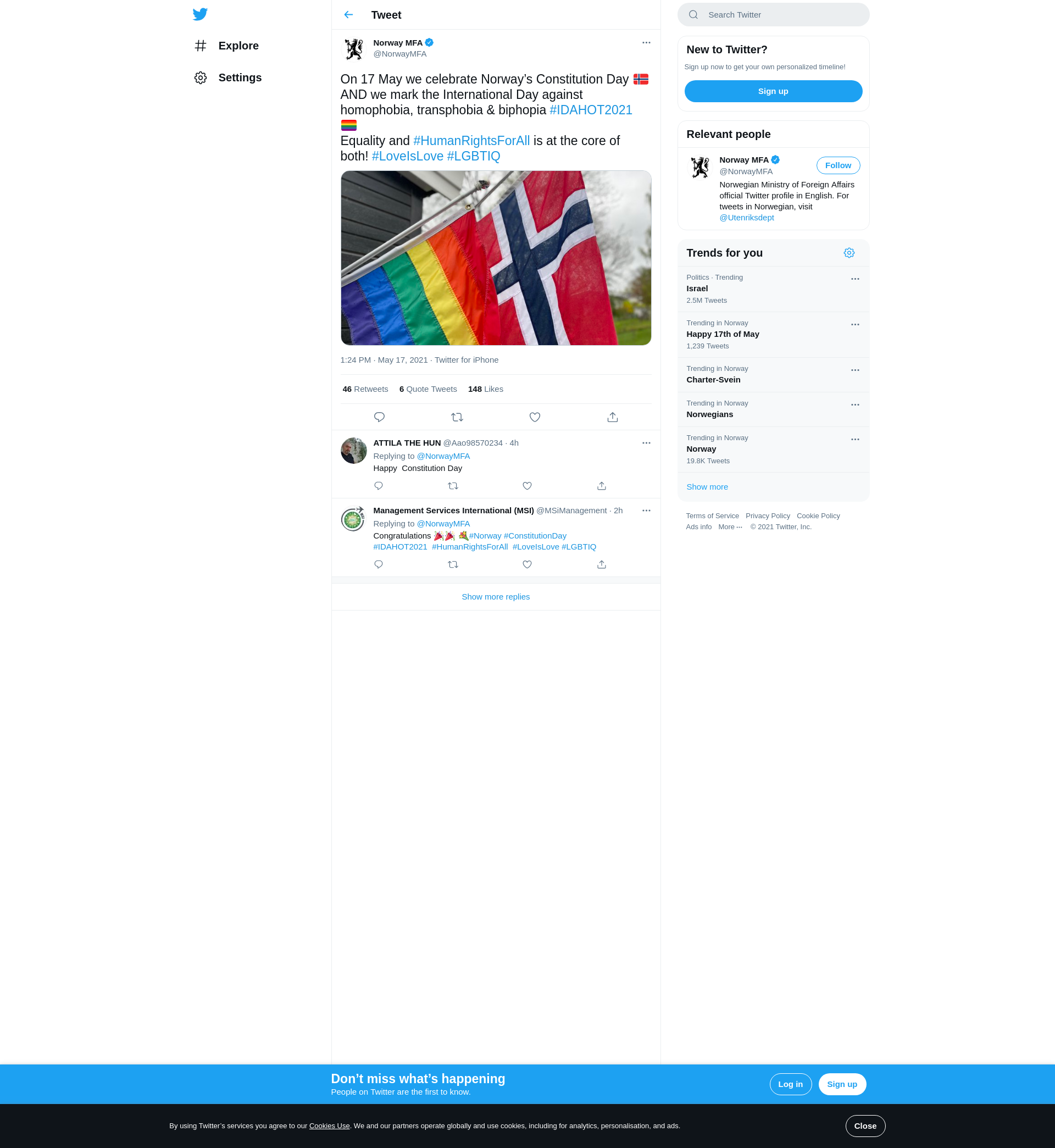Share the Norway MFA main tweet
The image size is (1055, 1148).
pyautogui.click(x=612, y=417)
